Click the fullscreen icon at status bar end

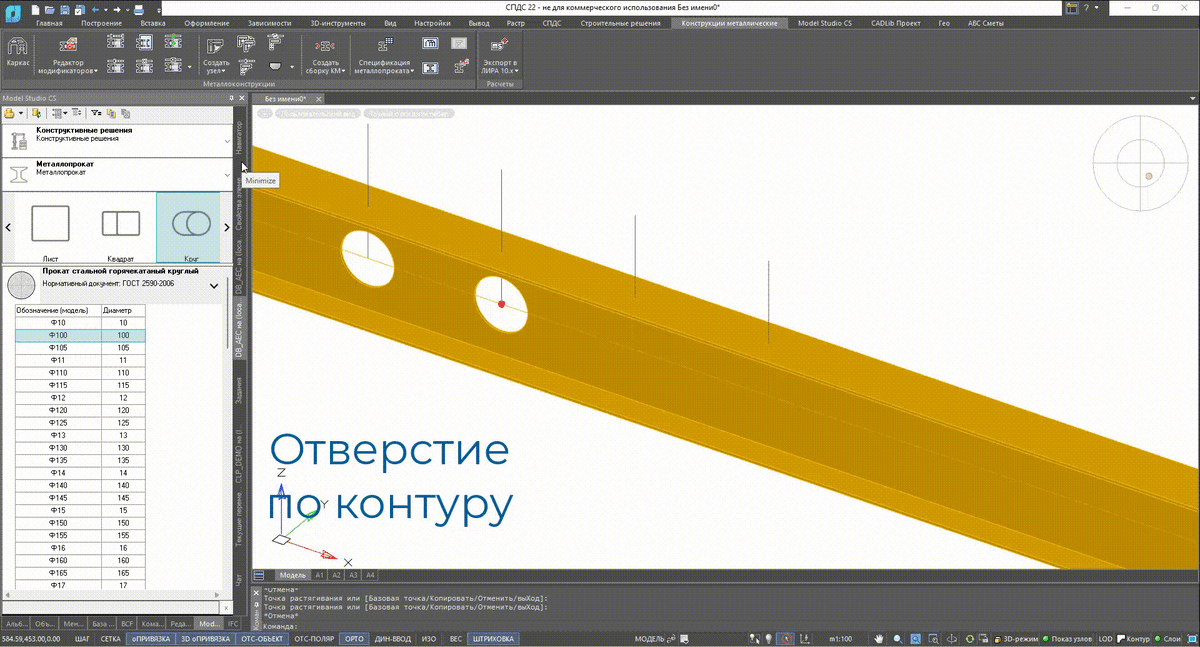tap(1192, 638)
